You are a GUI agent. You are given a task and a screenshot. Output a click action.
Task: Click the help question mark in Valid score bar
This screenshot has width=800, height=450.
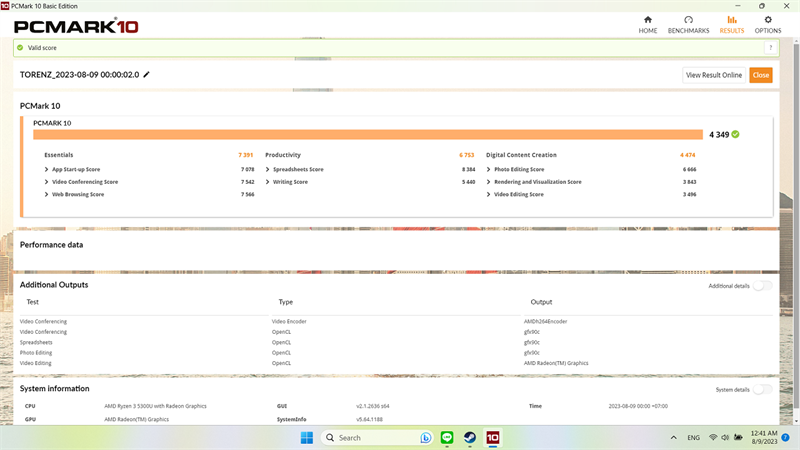tap(770, 47)
